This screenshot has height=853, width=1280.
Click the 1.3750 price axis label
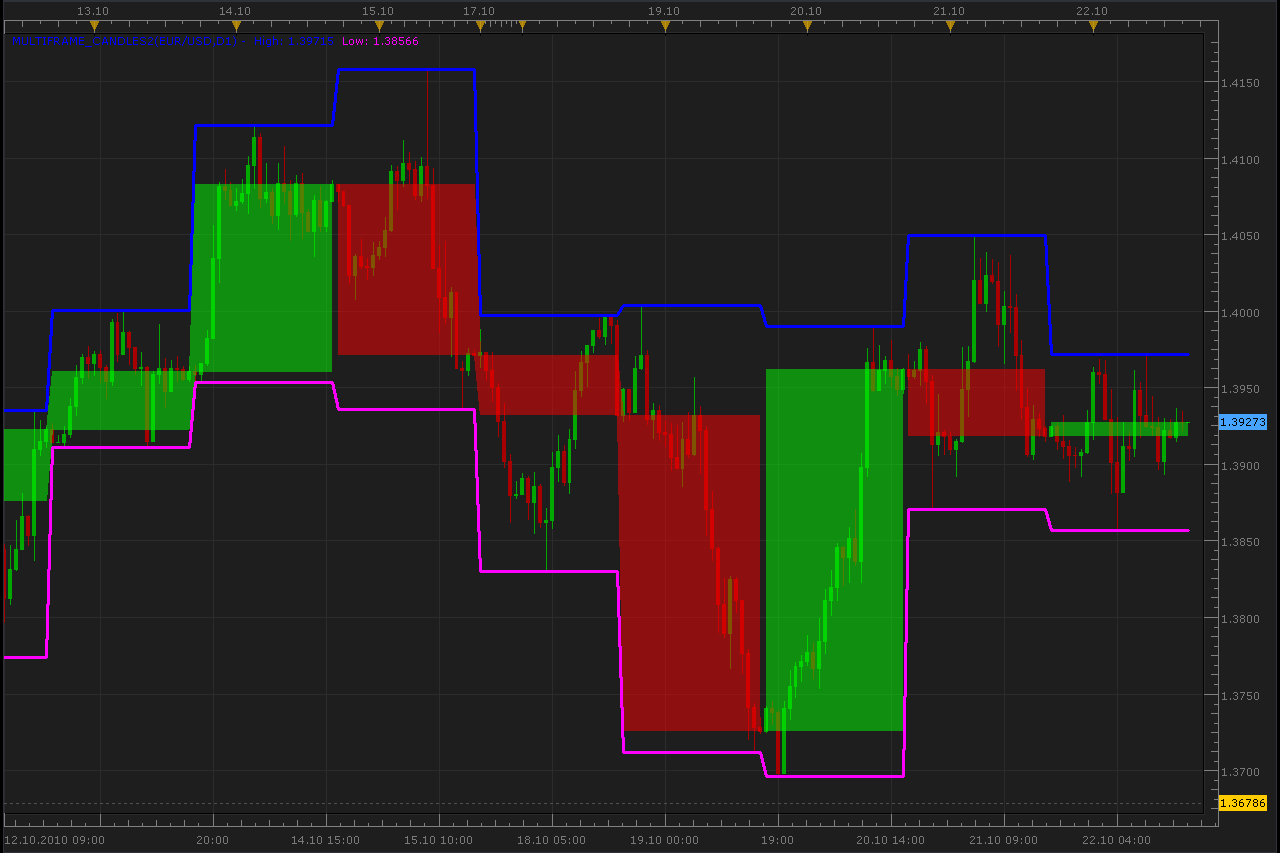(1241, 696)
